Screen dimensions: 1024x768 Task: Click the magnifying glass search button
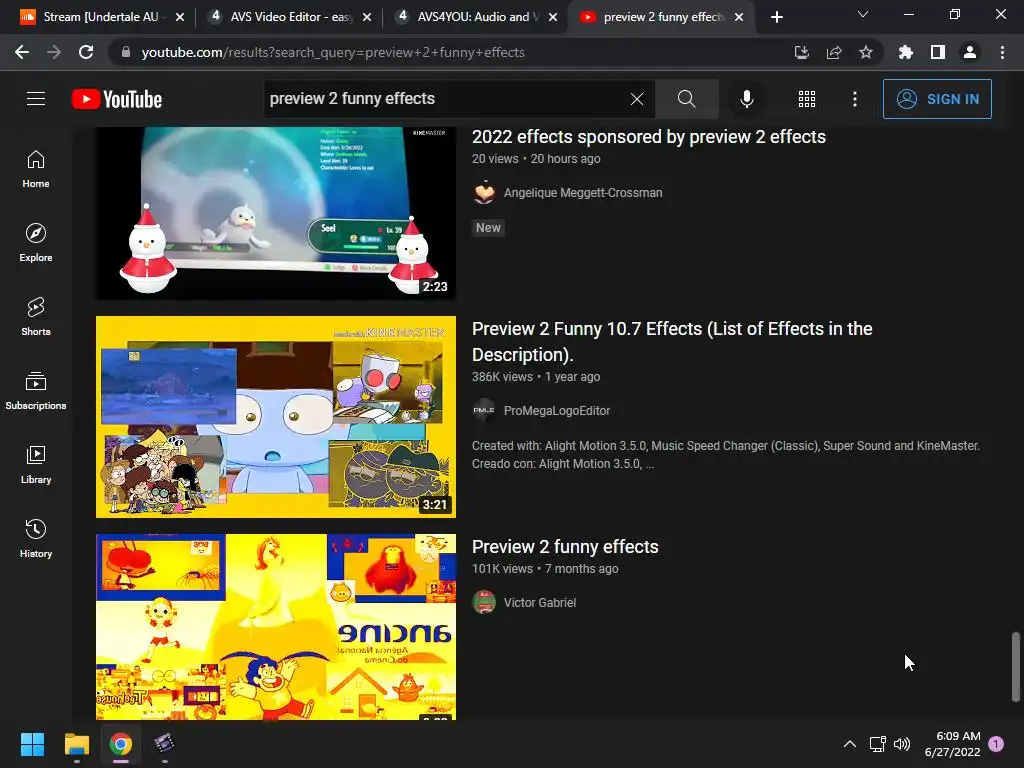pyautogui.click(x=686, y=99)
